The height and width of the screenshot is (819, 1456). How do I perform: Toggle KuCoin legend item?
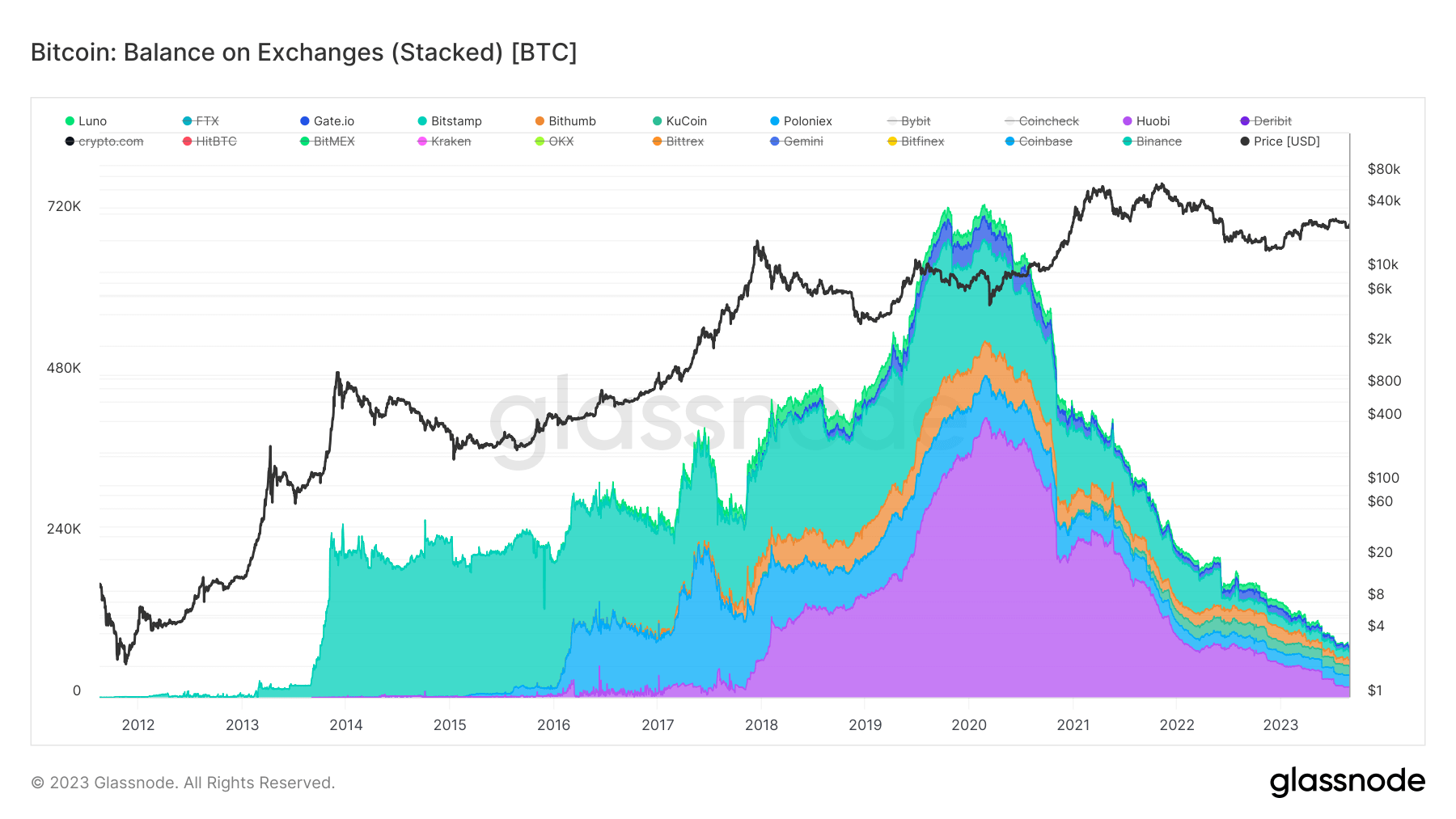coord(679,121)
